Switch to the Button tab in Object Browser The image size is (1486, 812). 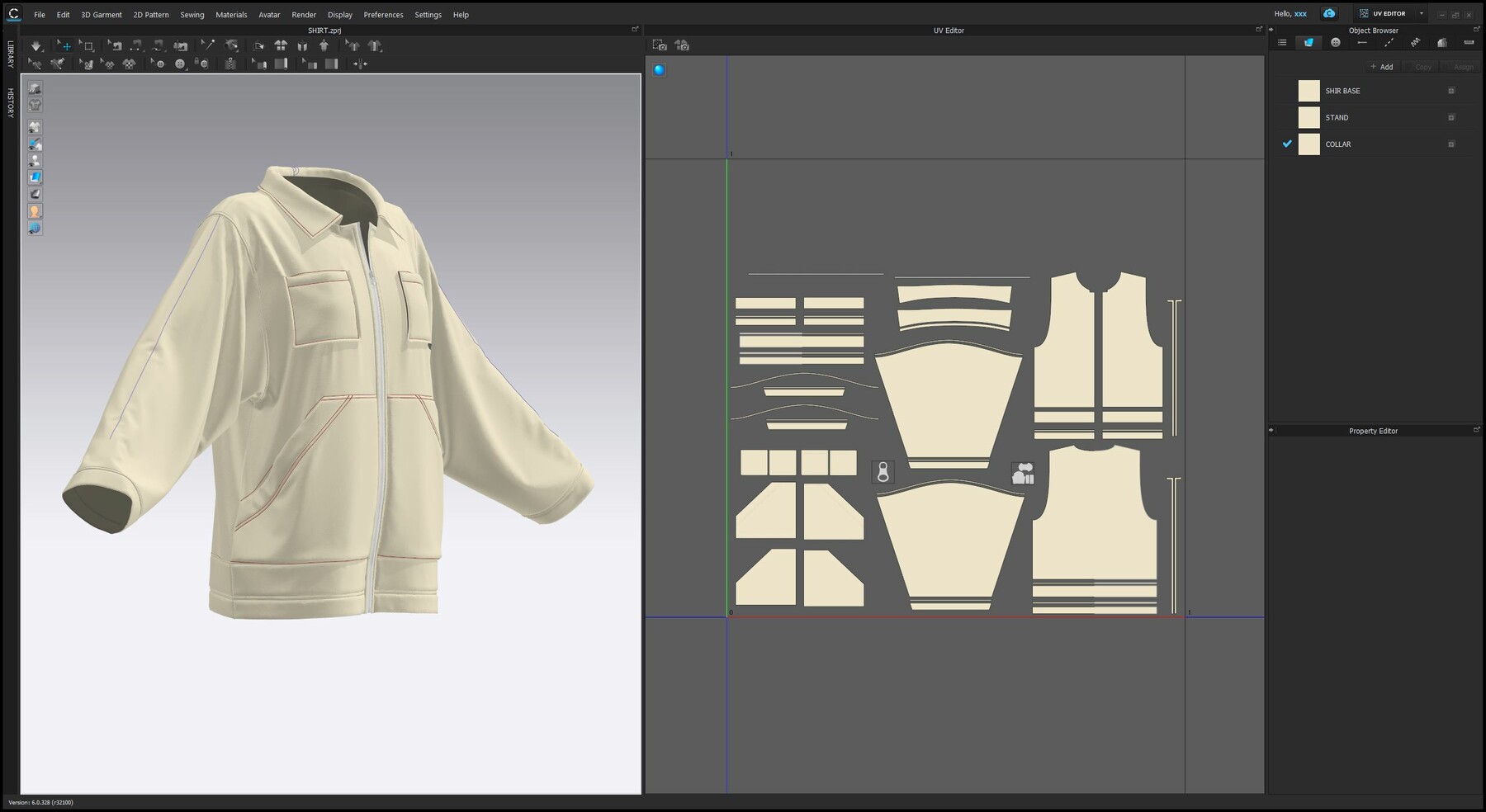(x=1337, y=42)
